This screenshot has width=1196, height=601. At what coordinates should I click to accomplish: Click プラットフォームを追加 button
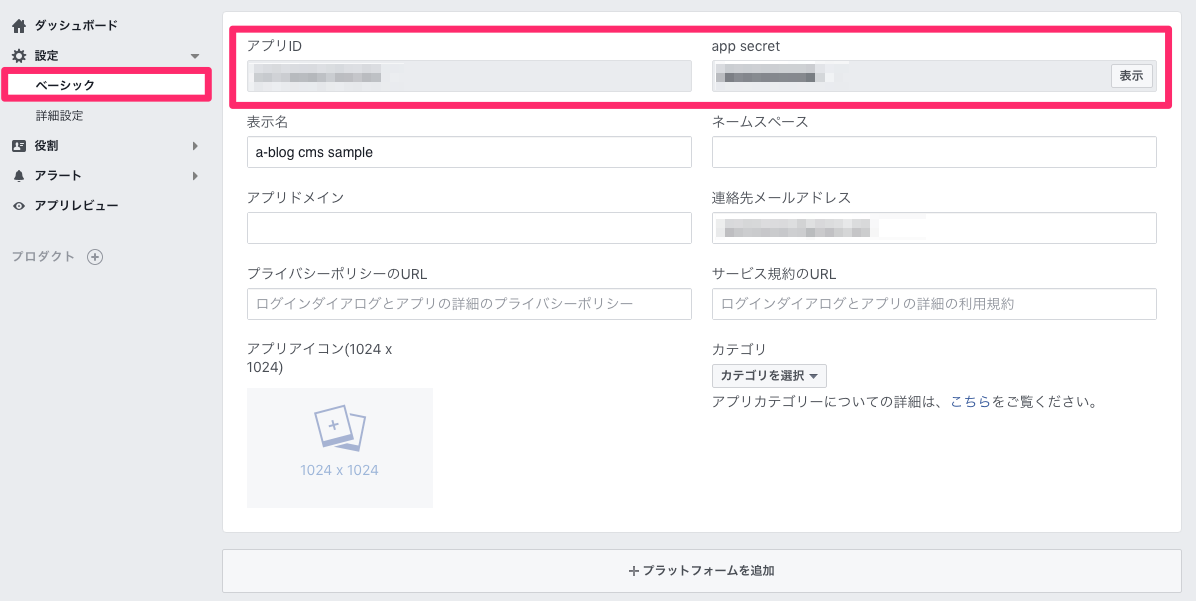[x=701, y=571]
